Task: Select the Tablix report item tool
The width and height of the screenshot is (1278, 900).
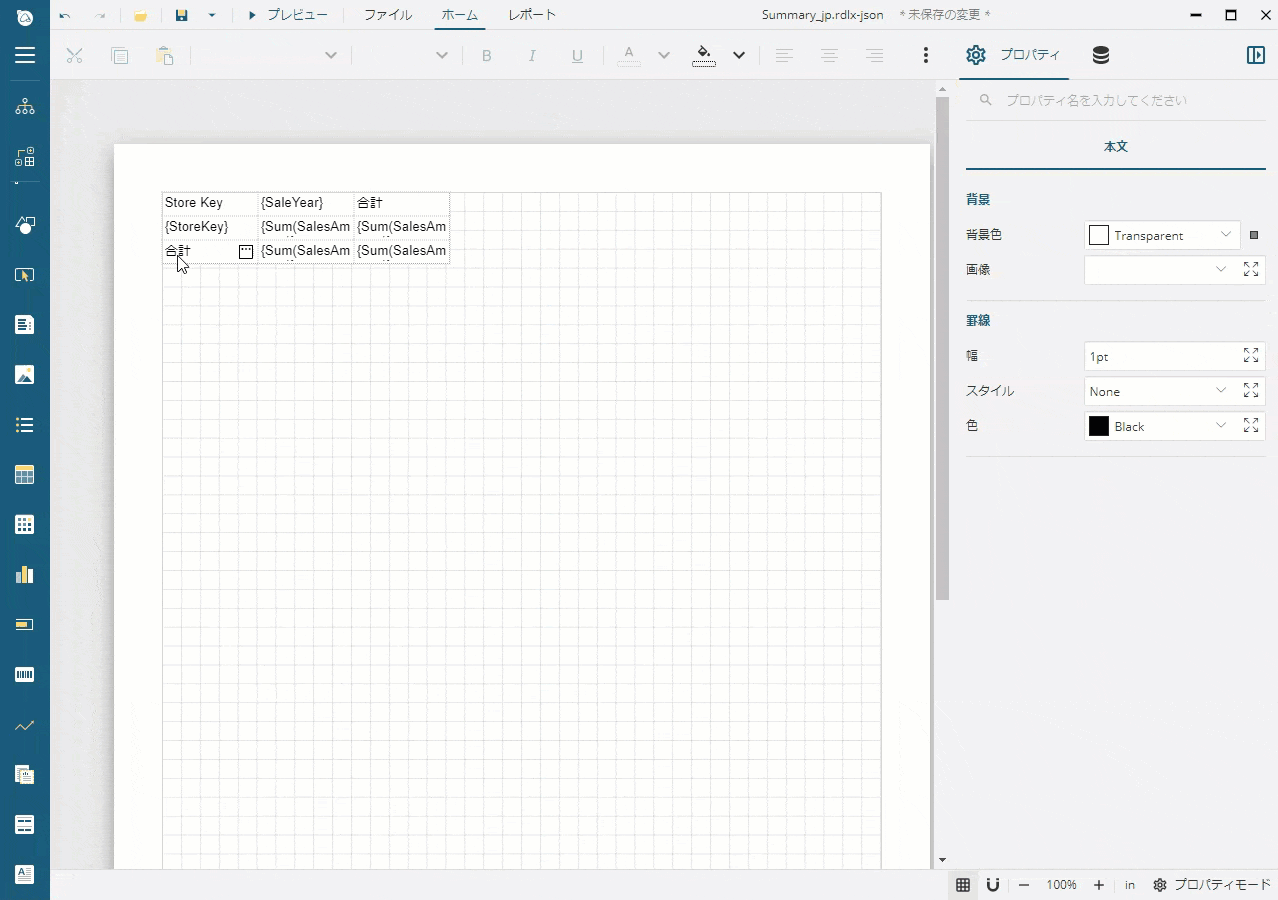Action: coord(24,524)
